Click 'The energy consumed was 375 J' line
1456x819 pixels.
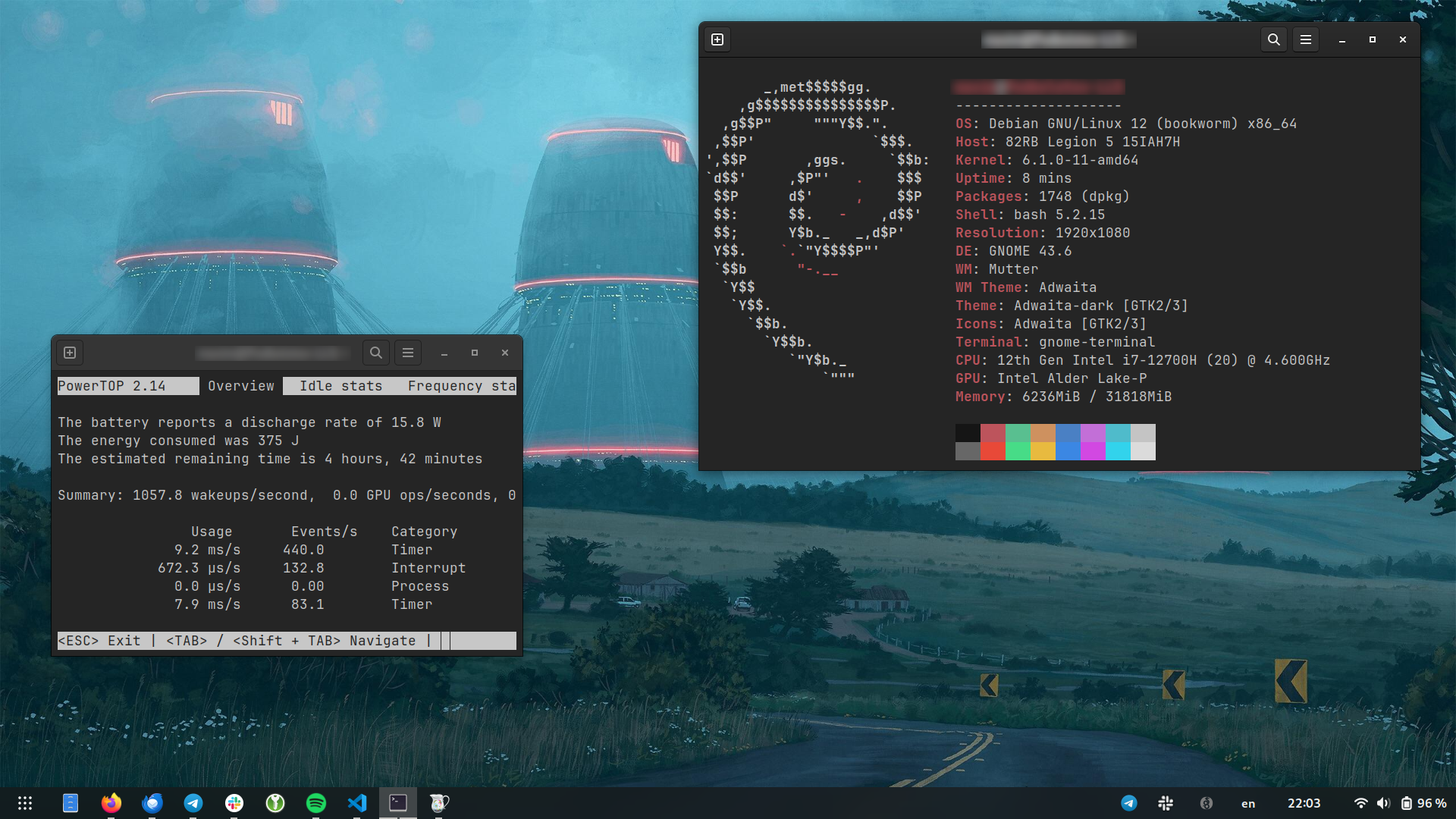click(x=178, y=441)
